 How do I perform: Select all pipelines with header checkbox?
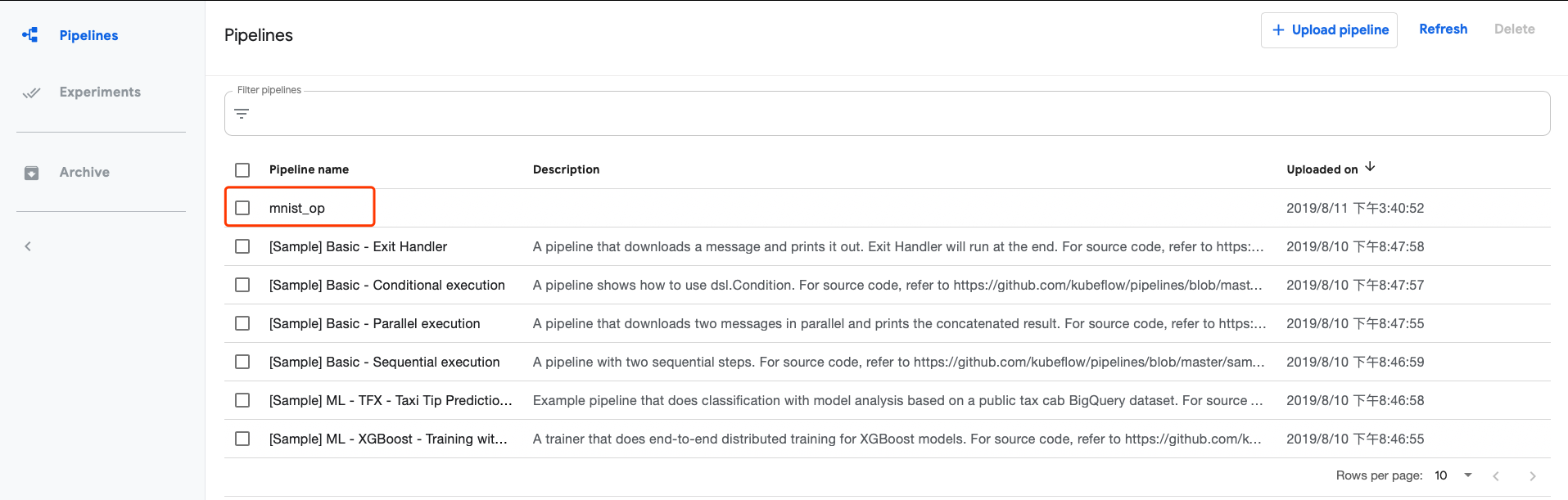[242, 170]
